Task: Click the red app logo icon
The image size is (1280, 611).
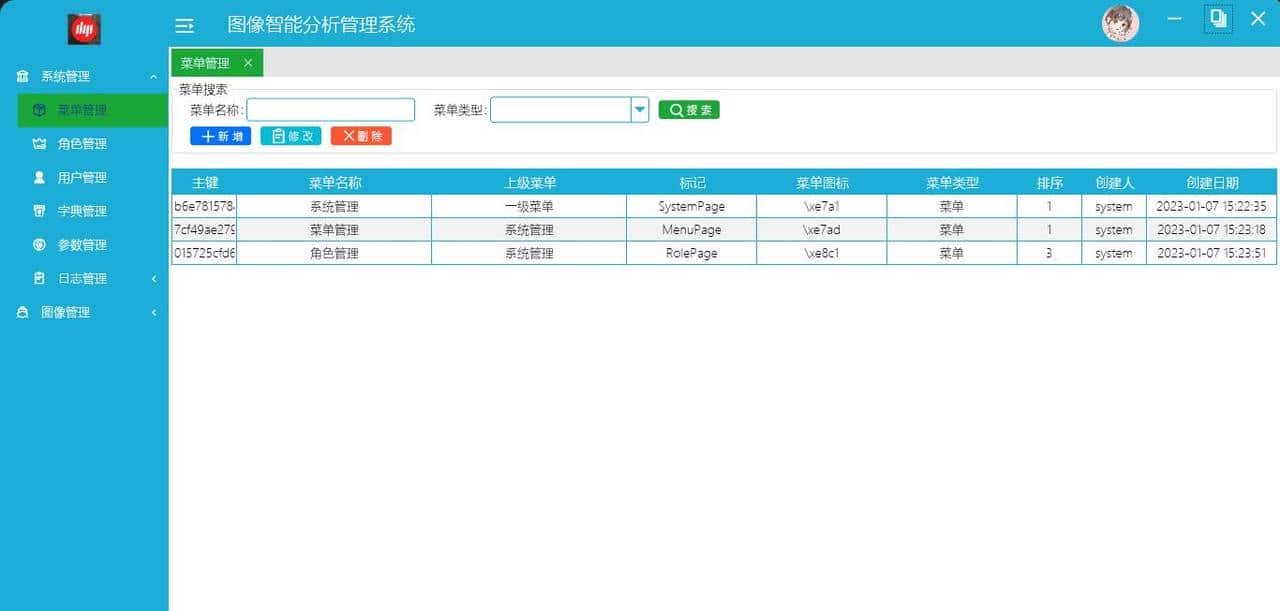Action: pos(84,29)
